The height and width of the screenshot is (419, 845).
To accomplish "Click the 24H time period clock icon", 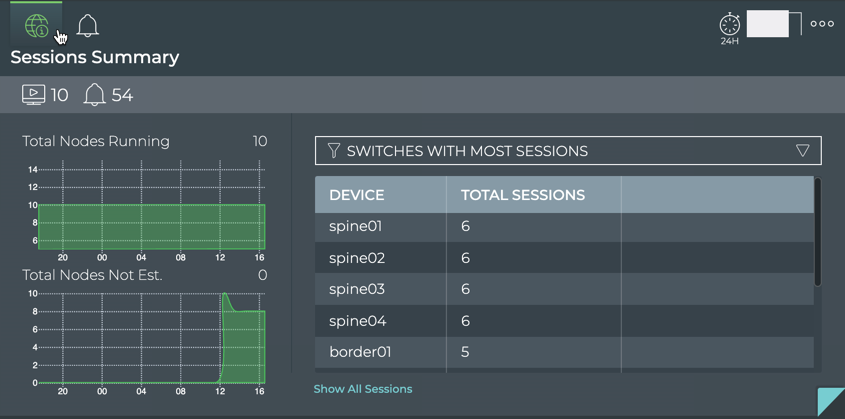I will coord(730,25).
